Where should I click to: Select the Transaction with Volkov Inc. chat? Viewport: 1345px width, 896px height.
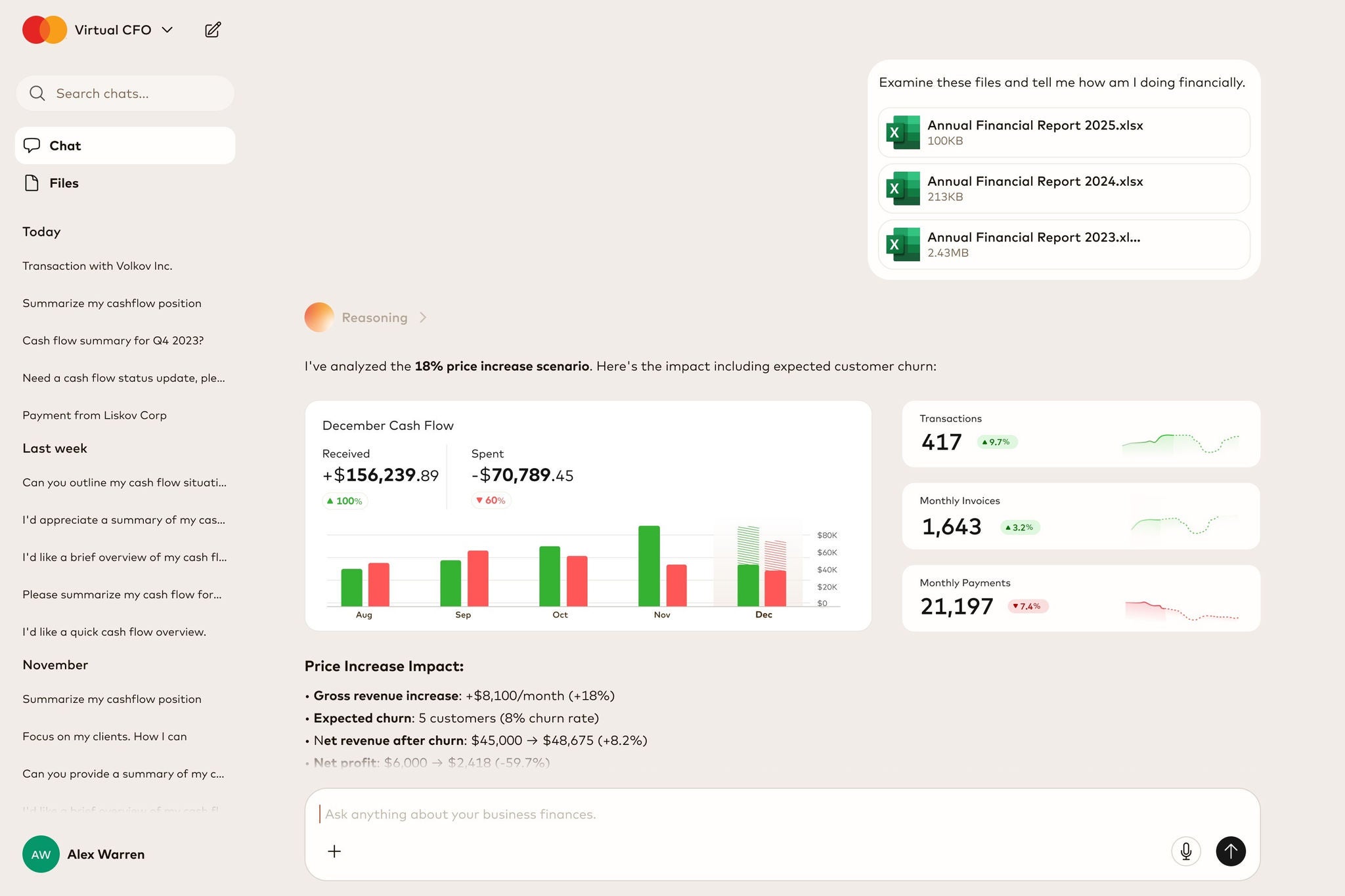(98, 266)
